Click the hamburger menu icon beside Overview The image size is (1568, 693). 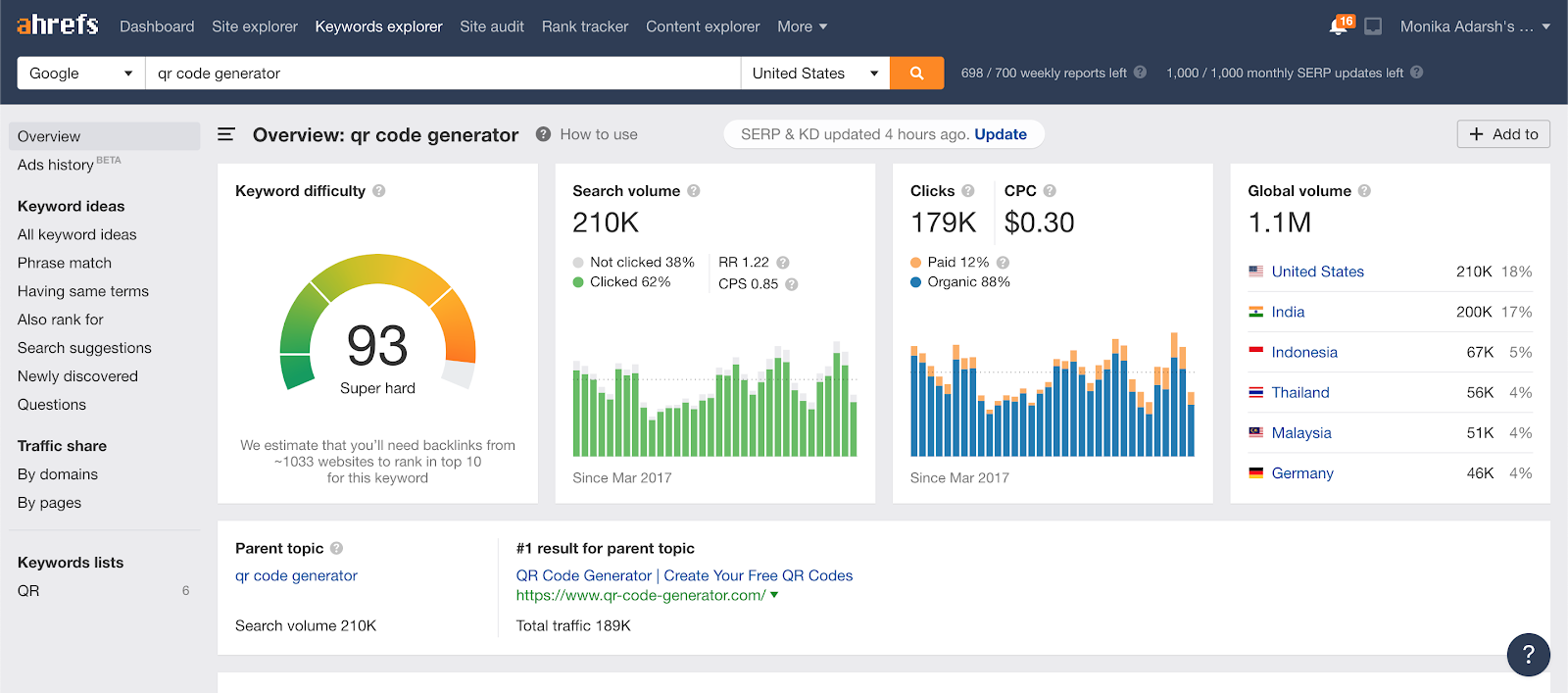tap(225, 134)
